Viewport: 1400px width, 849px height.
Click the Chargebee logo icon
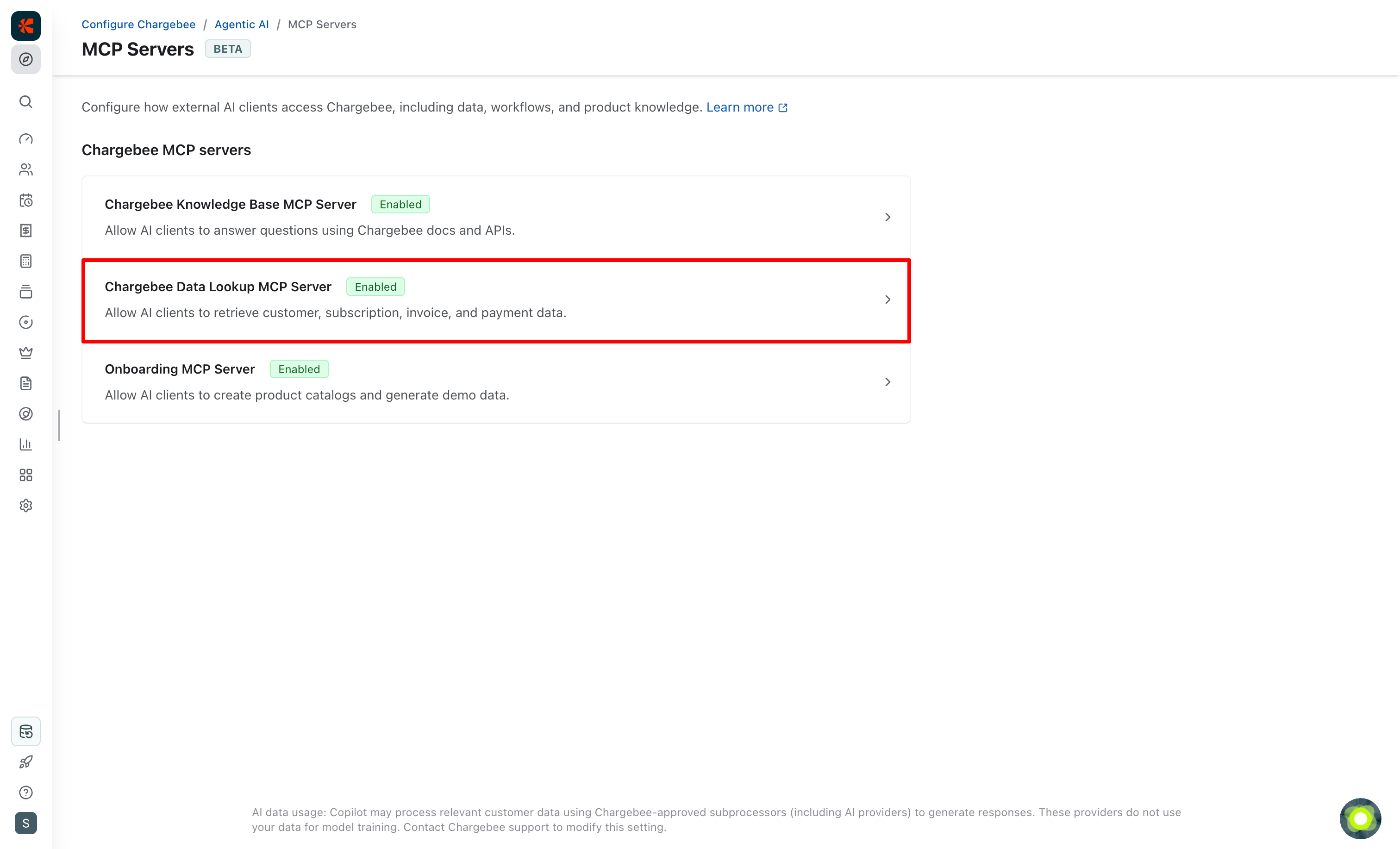click(25, 25)
